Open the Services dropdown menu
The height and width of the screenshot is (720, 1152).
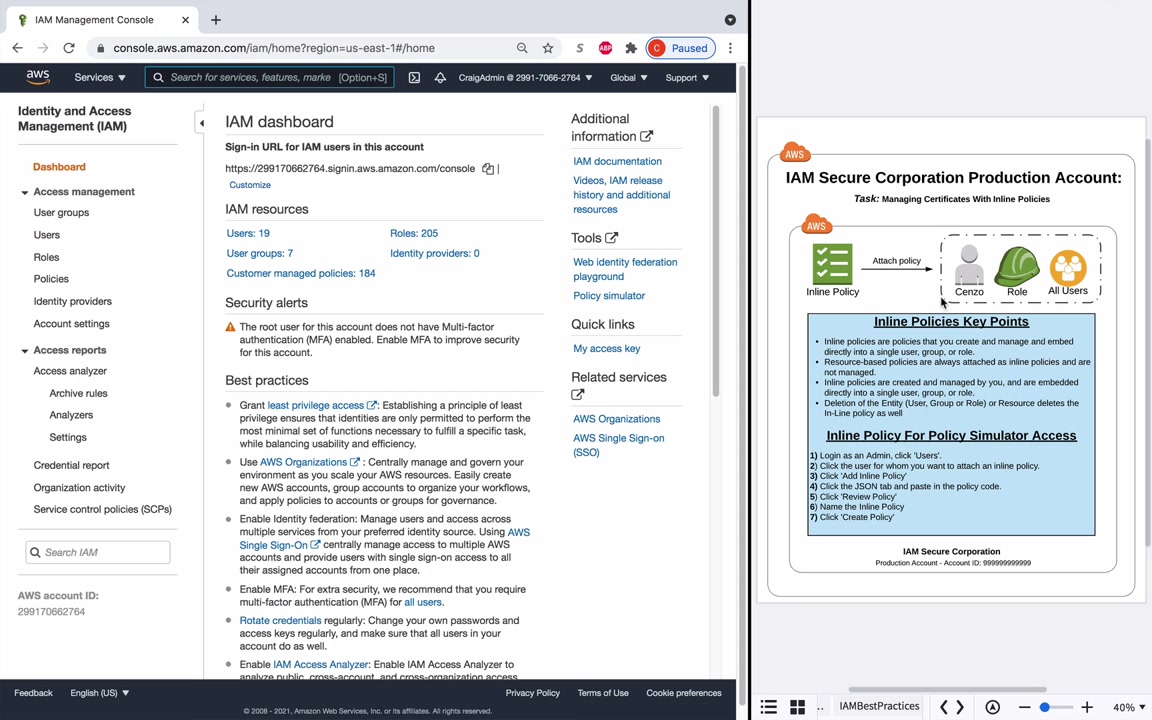[x=100, y=77]
